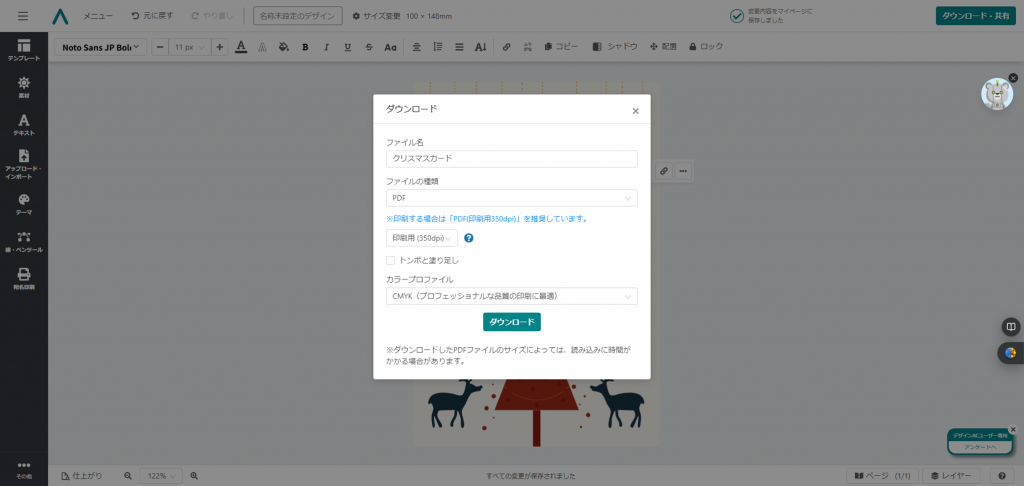Open the その他 more options
This screenshot has width=1024, height=486.
click(x=24, y=470)
